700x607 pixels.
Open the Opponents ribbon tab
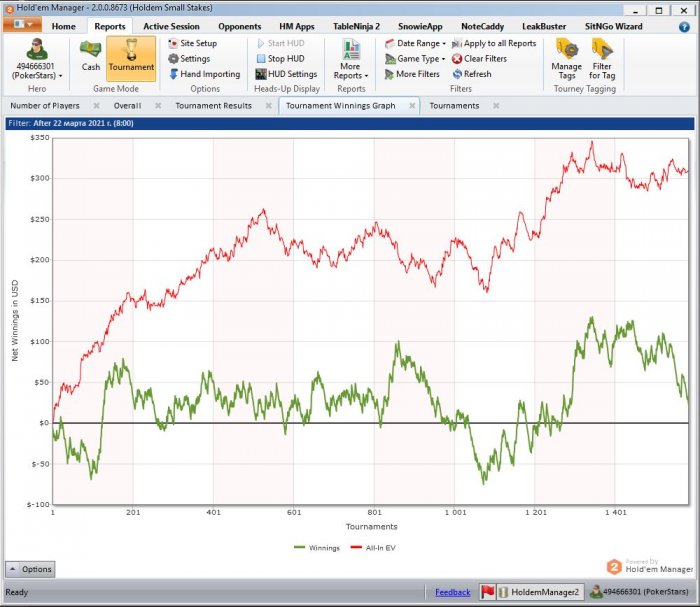(239, 26)
